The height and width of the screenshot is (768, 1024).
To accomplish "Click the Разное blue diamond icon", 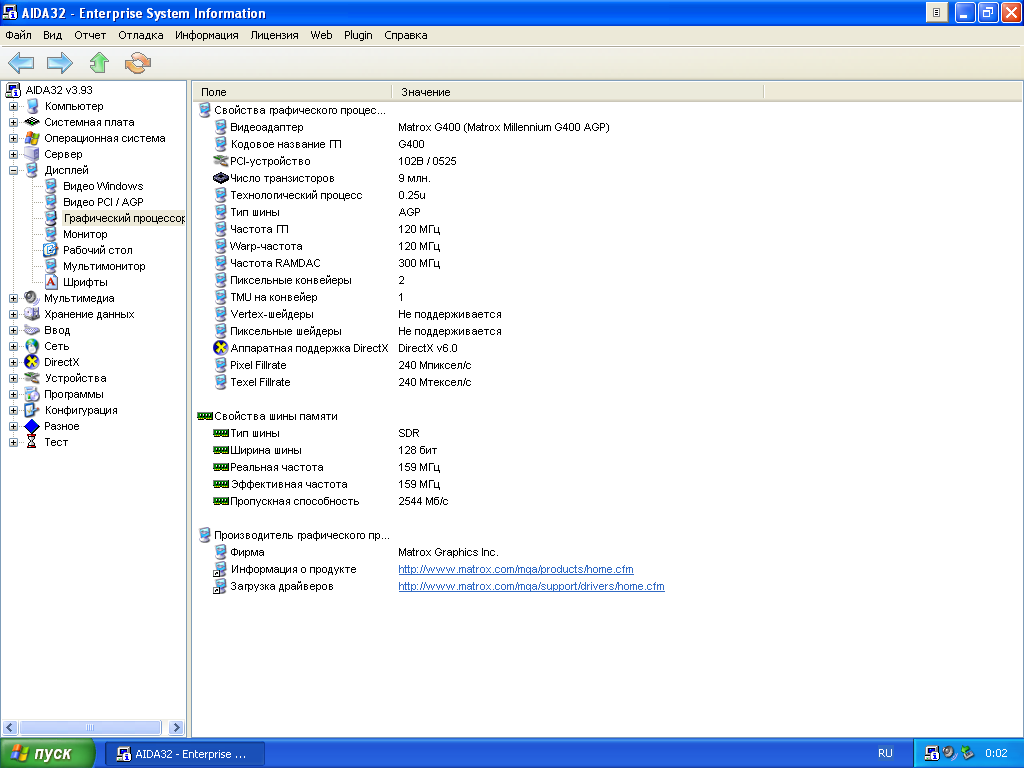I will 32,426.
